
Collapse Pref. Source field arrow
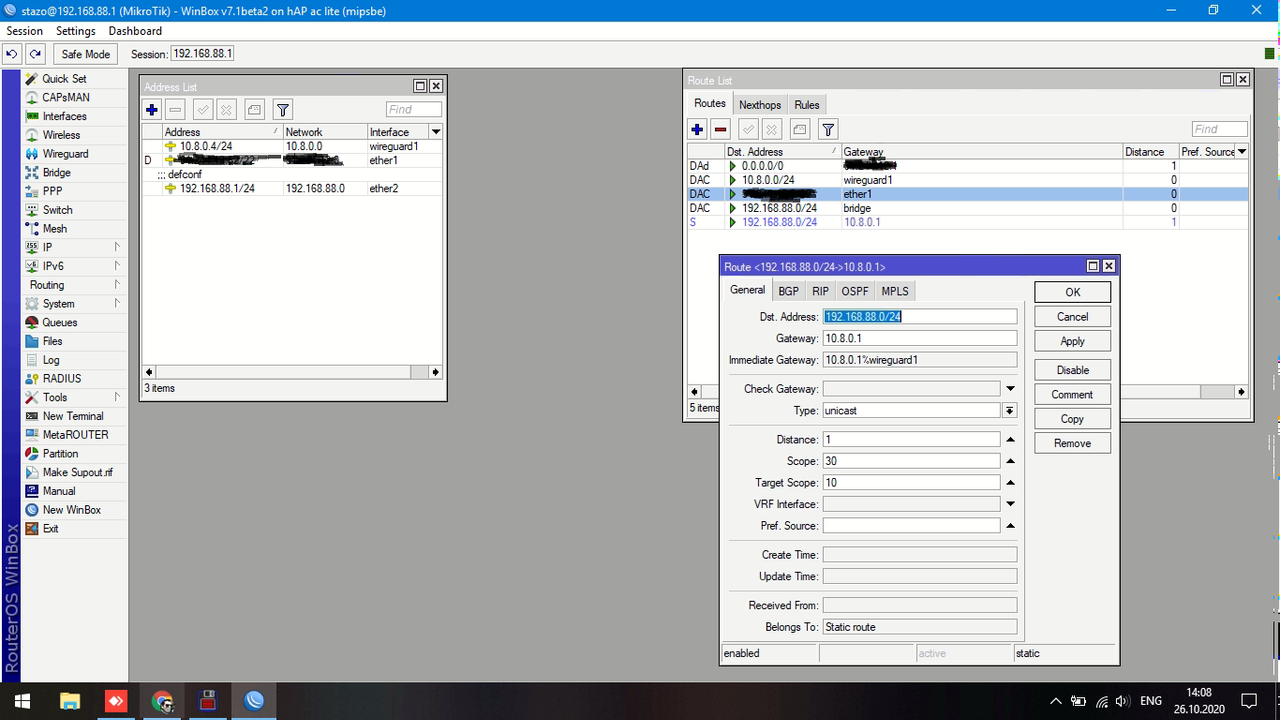[x=1010, y=526]
